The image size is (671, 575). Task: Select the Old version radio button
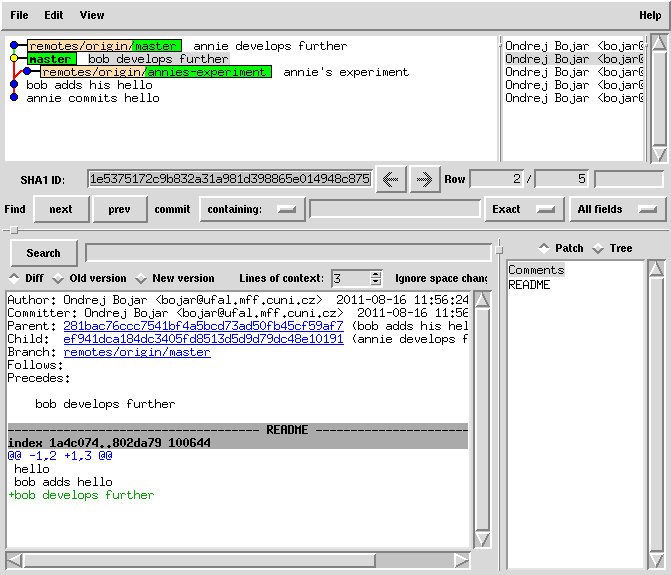click(x=58, y=278)
